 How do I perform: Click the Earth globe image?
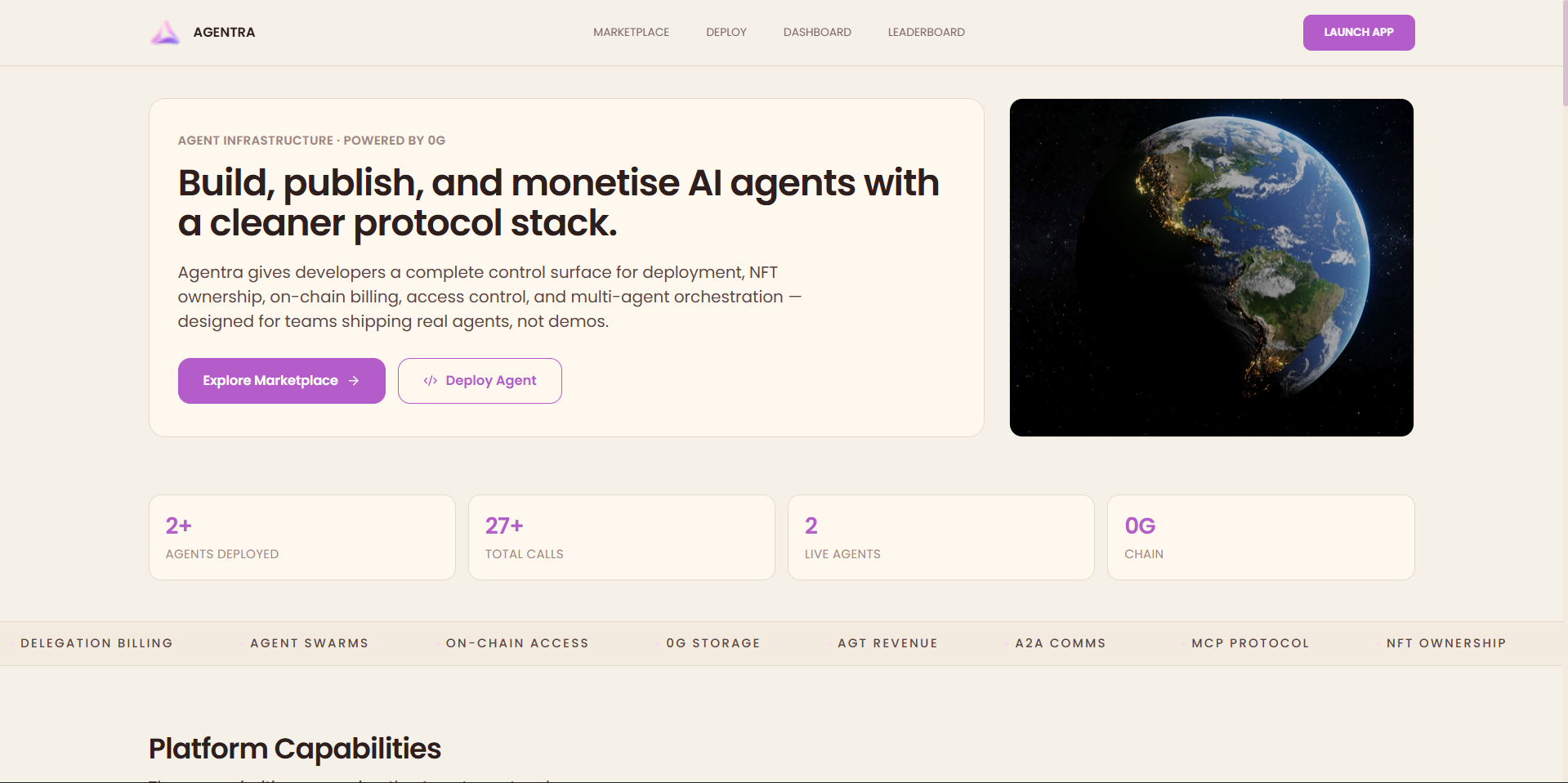click(x=1212, y=267)
